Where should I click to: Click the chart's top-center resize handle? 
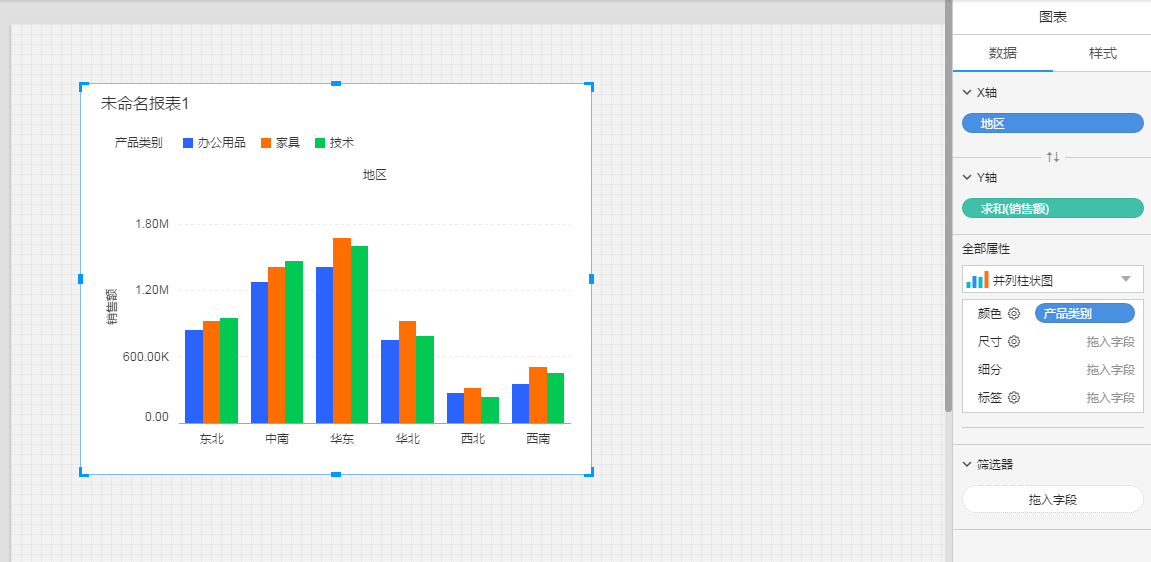click(x=336, y=84)
